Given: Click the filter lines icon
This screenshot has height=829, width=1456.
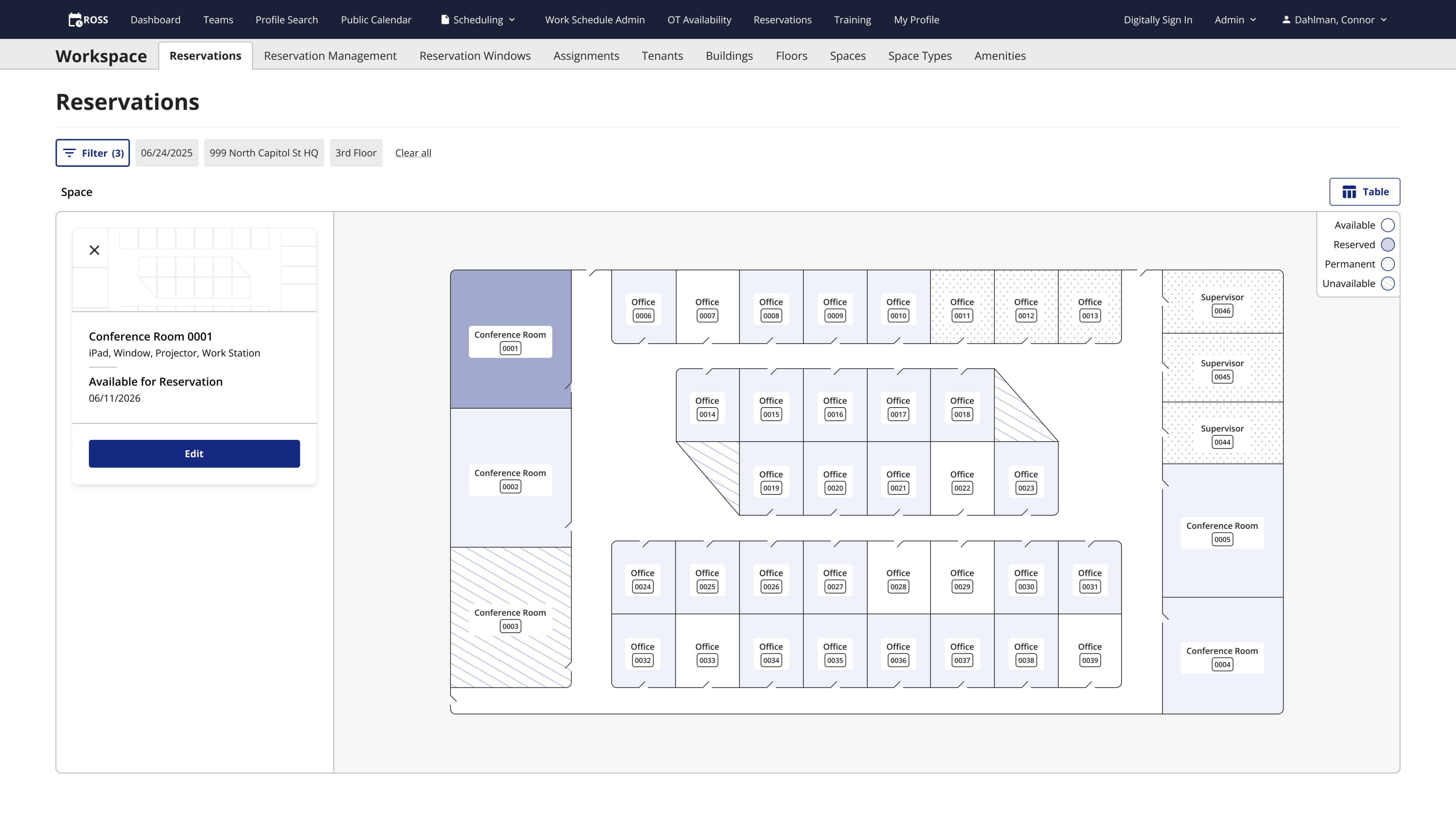Looking at the screenshot, I should pyautogui.click(x=69, y=153).
